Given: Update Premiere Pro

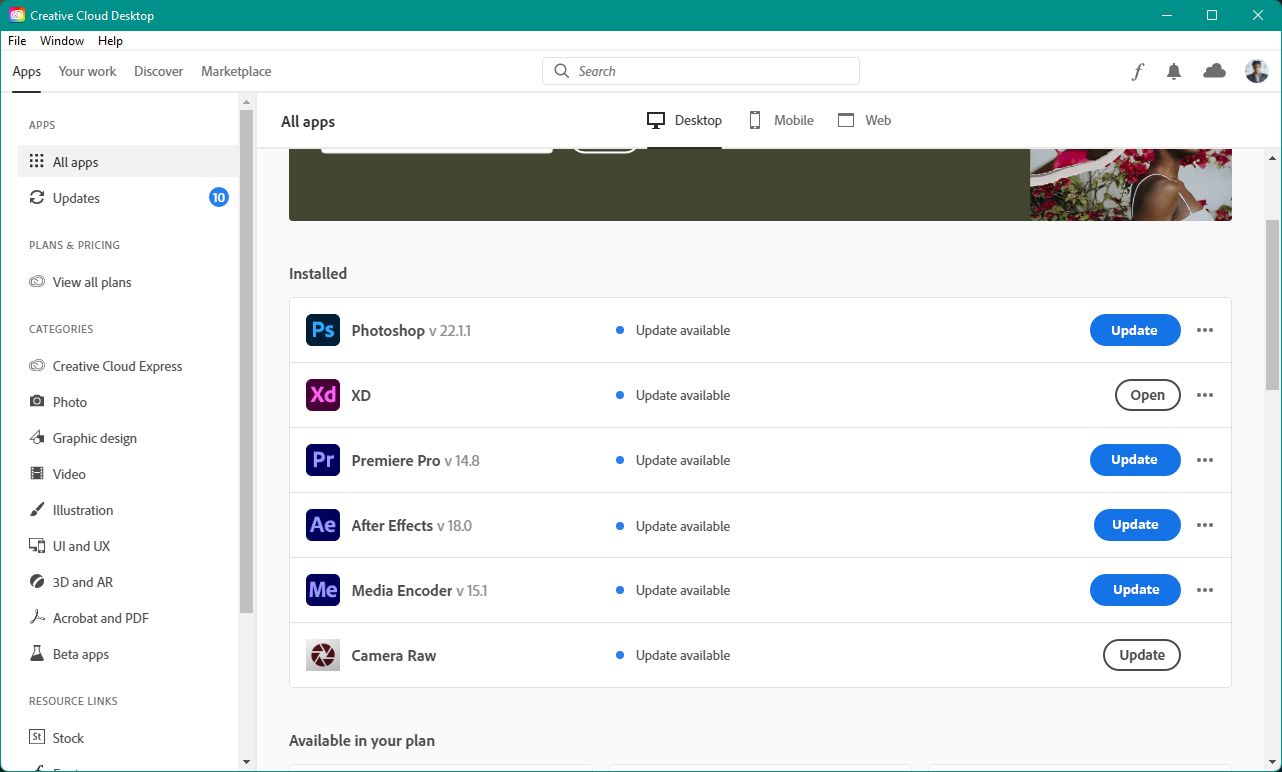Looking at the screenshot, I should pyautogui.click(x=1135, y=460).
